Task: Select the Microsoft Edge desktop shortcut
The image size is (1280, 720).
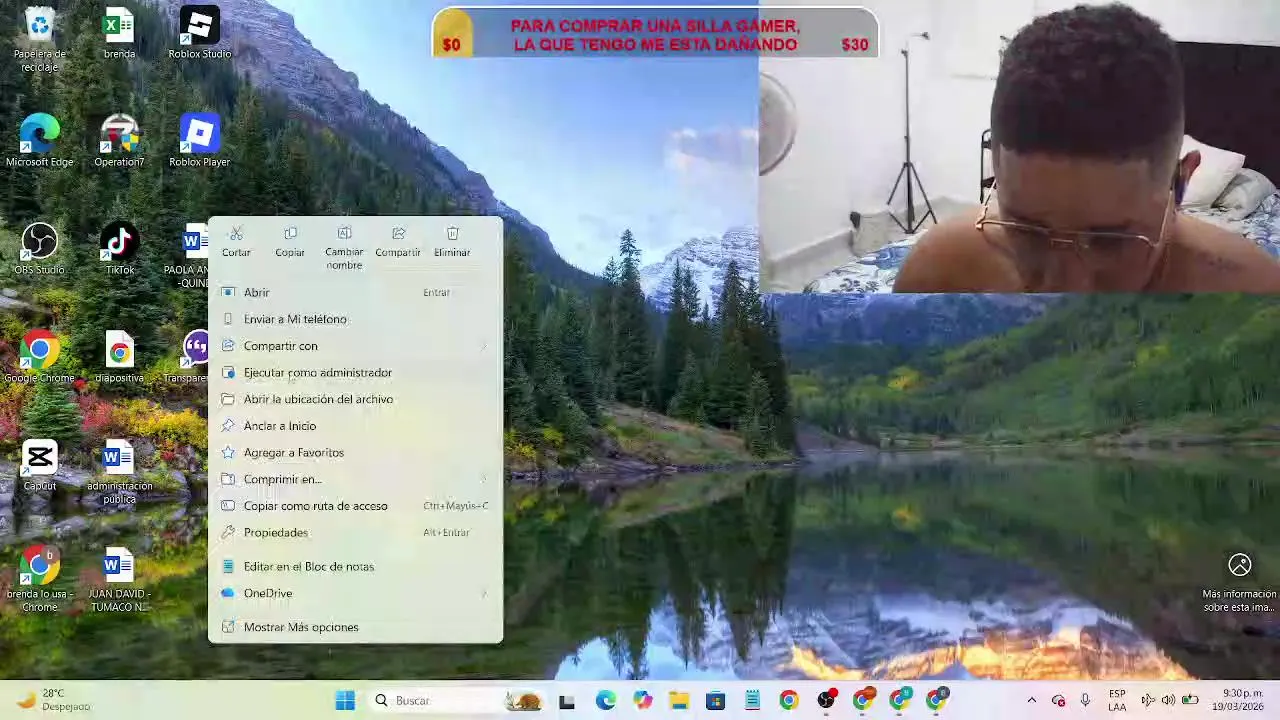Action: (40, 140)
